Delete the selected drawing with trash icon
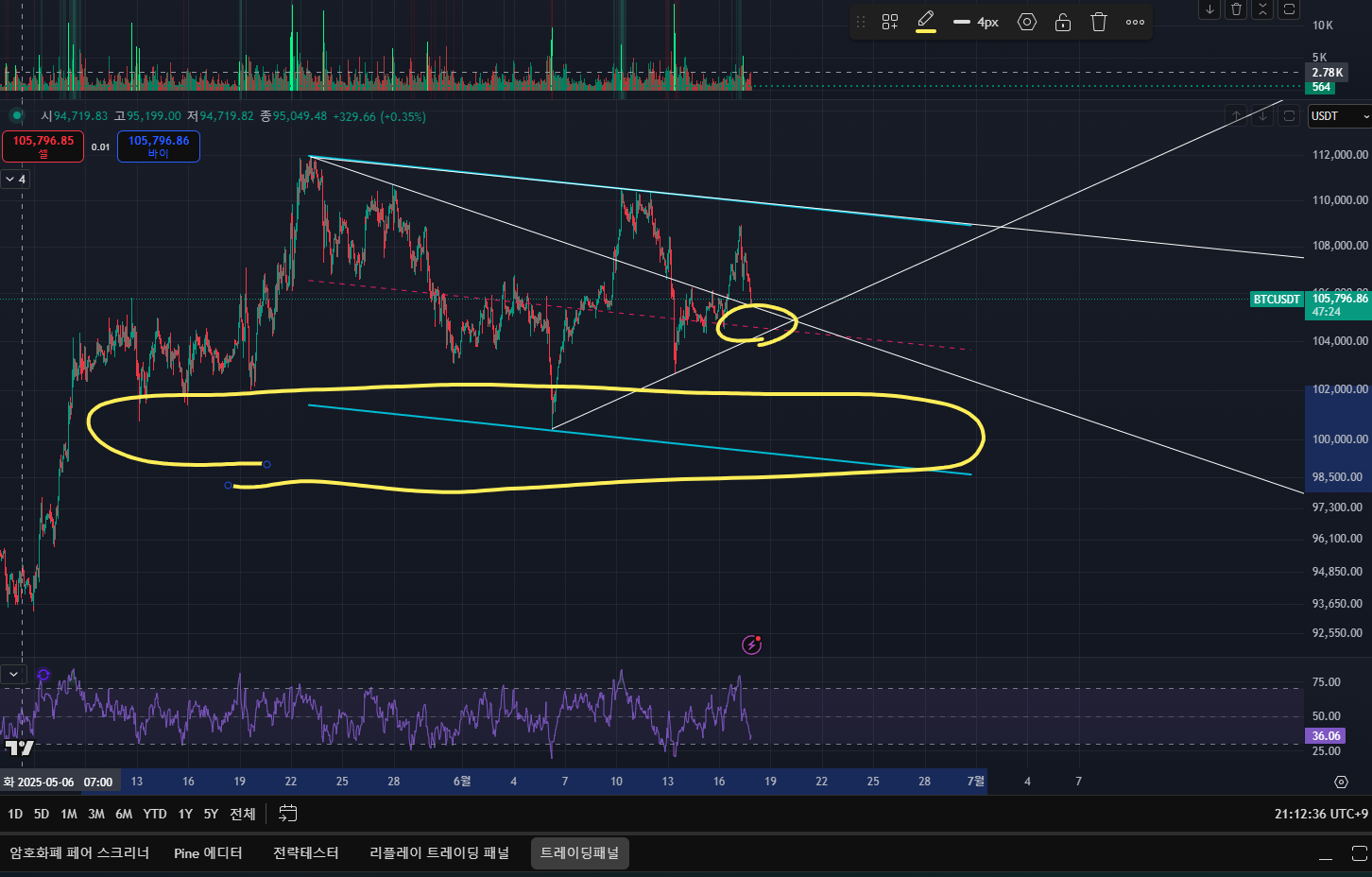Screen dimensions: 1372x877 point(1099,22)
